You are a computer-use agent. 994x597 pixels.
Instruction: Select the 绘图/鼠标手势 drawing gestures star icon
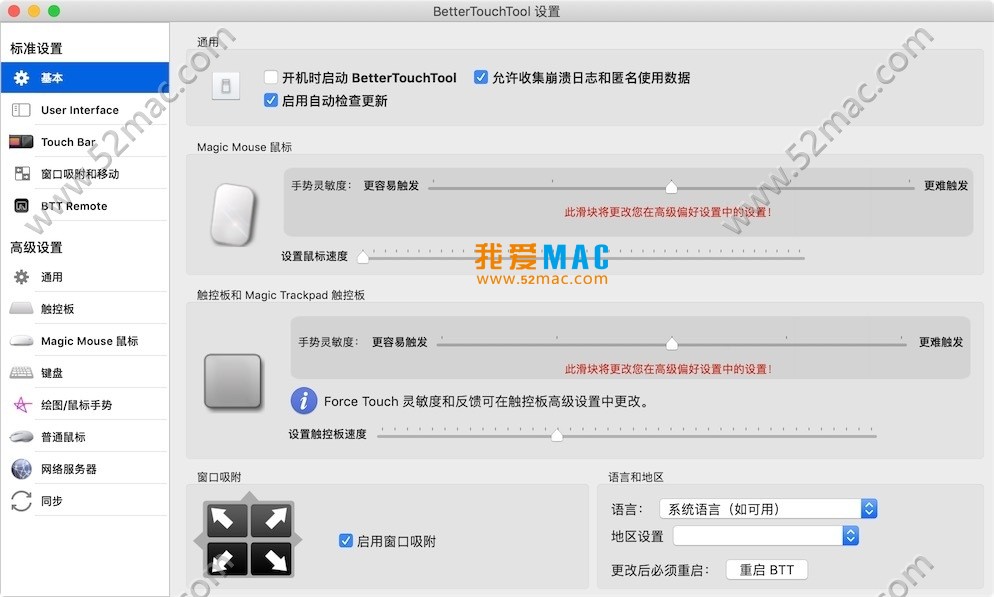(x=22, y=404)
